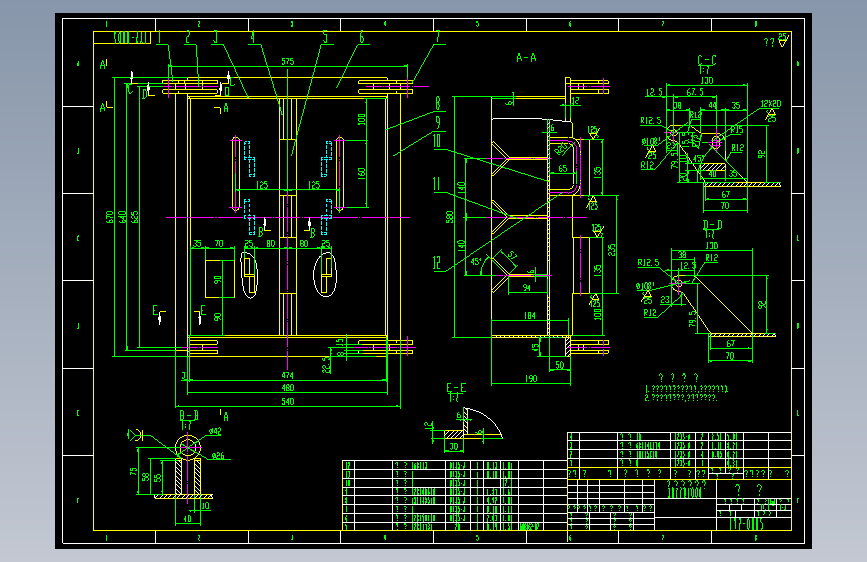Pick part balloon number 2
The width and height of the screenshot is (867, 562).
coord(188,38)
